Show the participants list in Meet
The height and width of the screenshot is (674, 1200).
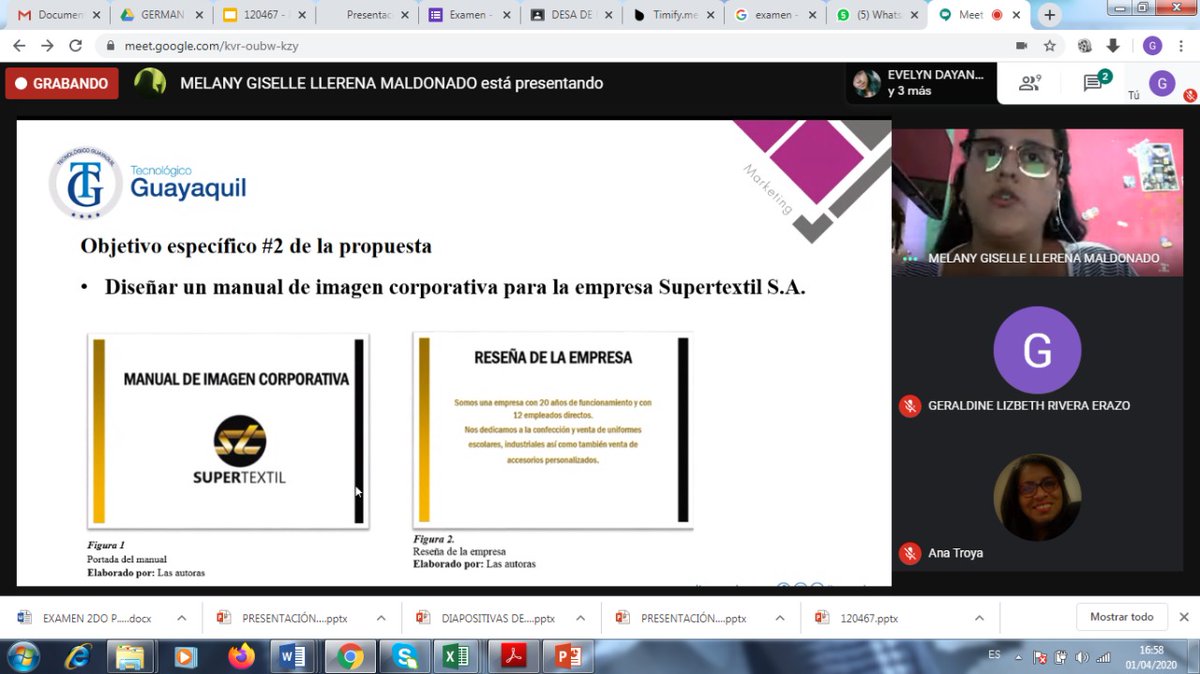(x=1030, y=84)
